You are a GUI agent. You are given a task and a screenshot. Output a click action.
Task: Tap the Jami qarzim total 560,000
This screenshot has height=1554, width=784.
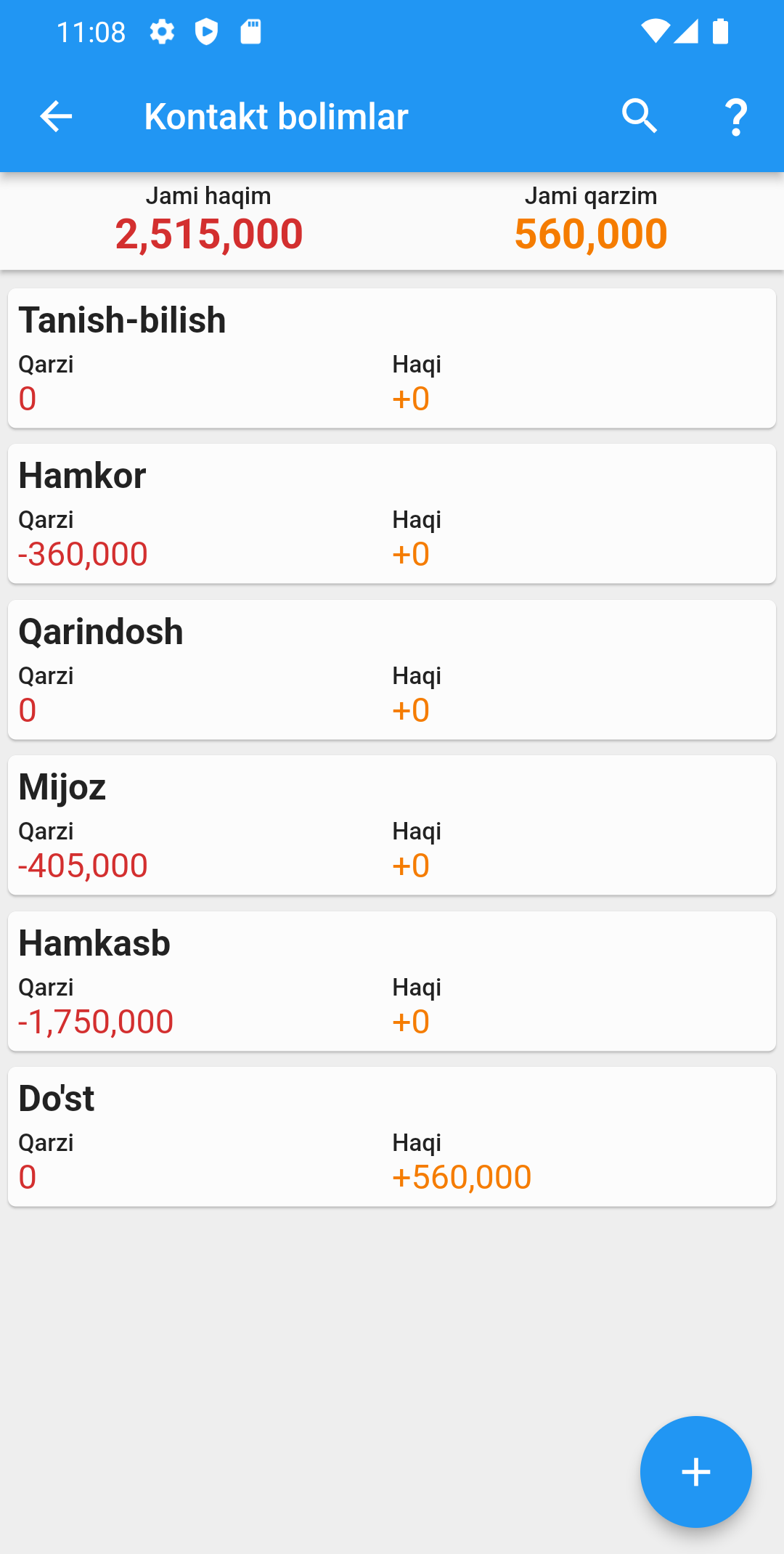click(x=590, y=234)
